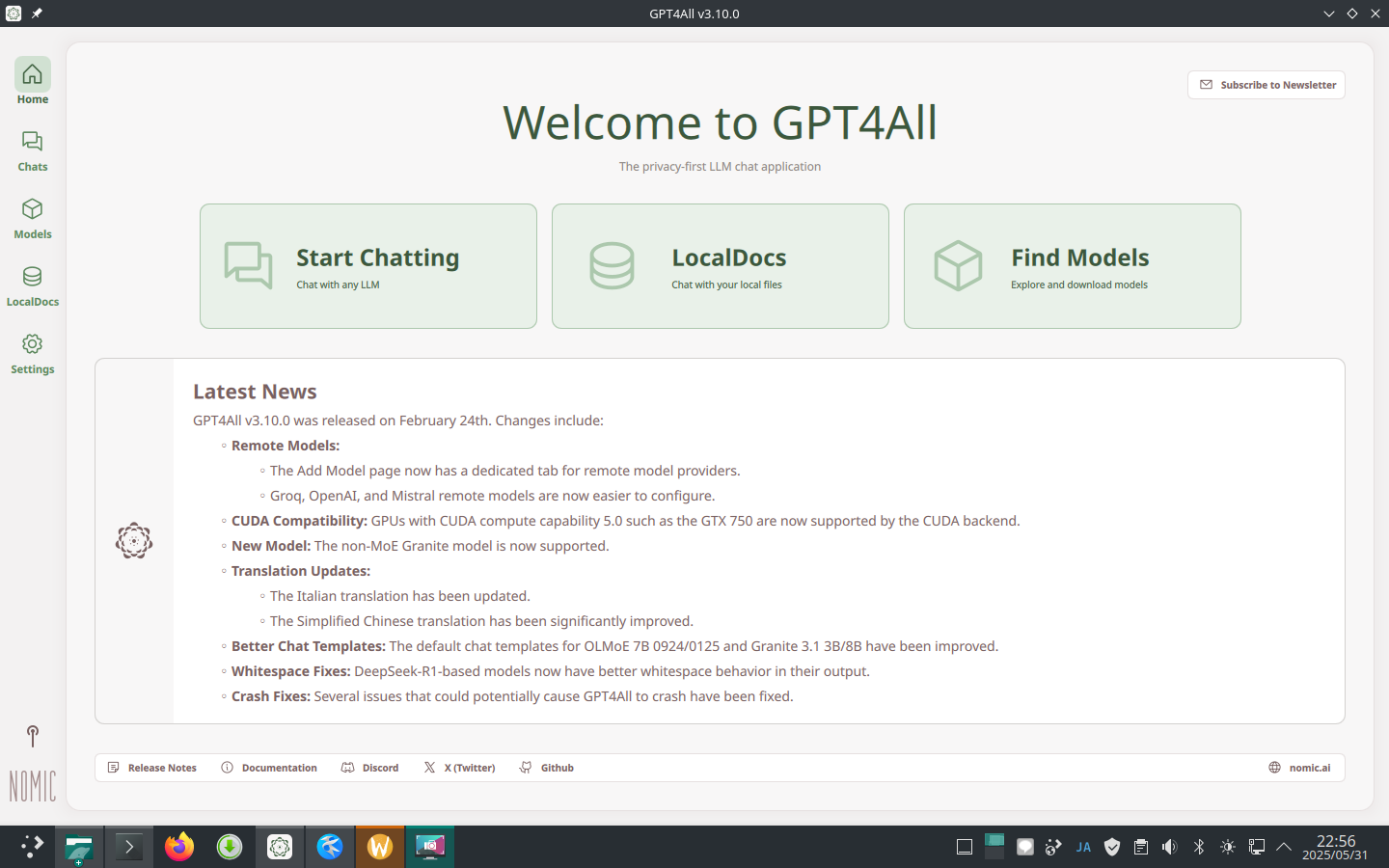Viewport: 1389px width, 868px height.
Task: Expand the chevron dropdown in the title bar
Action: (x=1329, y=14)
